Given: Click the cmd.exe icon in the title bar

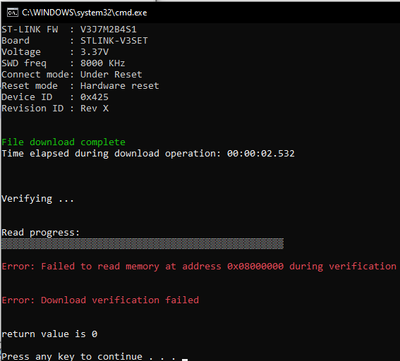Looking at the screenshot, I should click(12, 13).
